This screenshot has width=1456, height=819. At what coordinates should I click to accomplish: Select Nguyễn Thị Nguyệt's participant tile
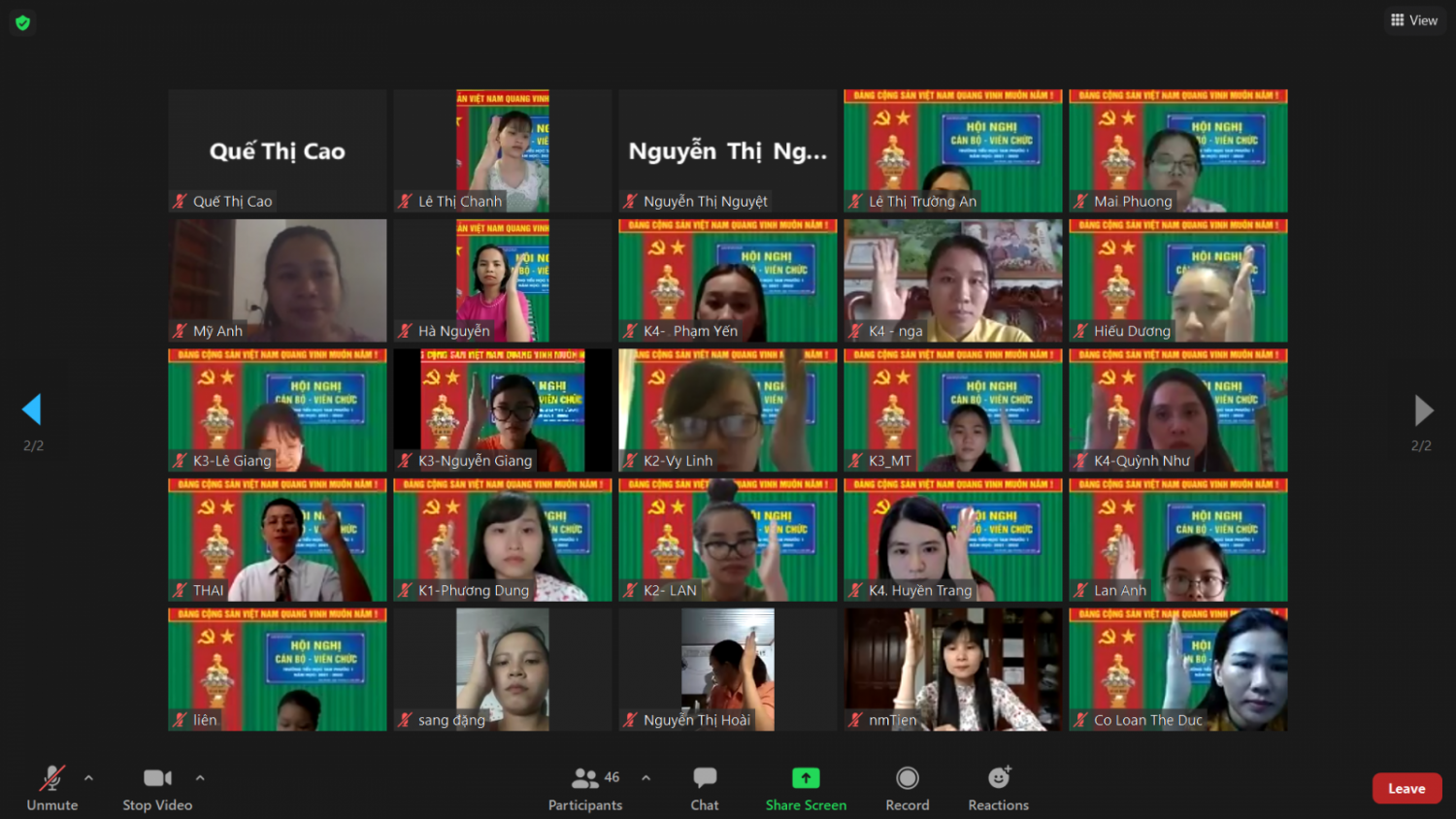pos(728,150)
